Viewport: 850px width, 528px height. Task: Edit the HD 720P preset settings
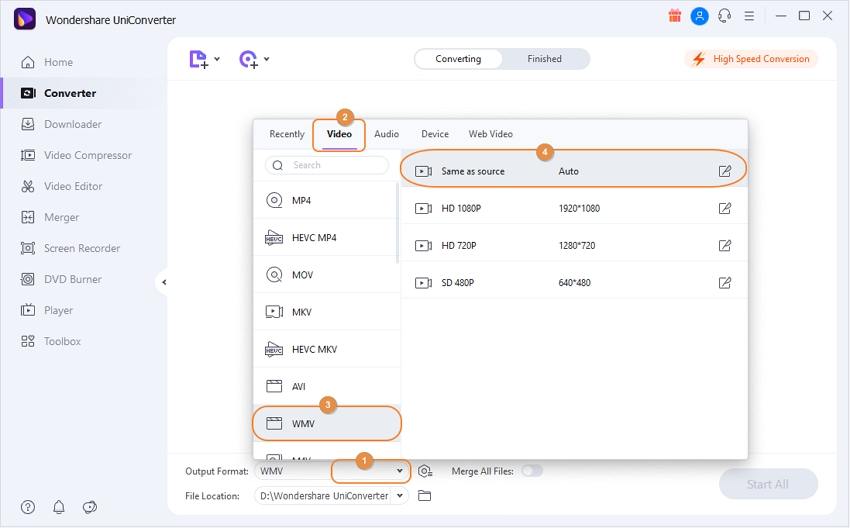click(725, 246)
